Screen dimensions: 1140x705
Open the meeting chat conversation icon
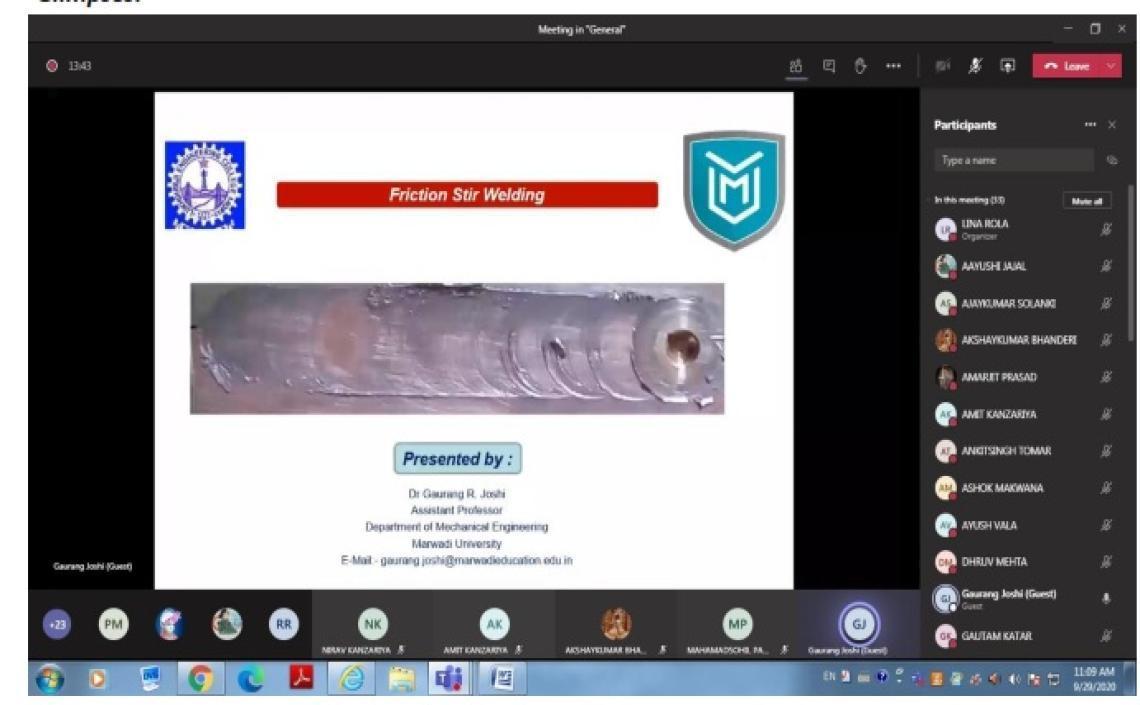click(x=829, y=66)
